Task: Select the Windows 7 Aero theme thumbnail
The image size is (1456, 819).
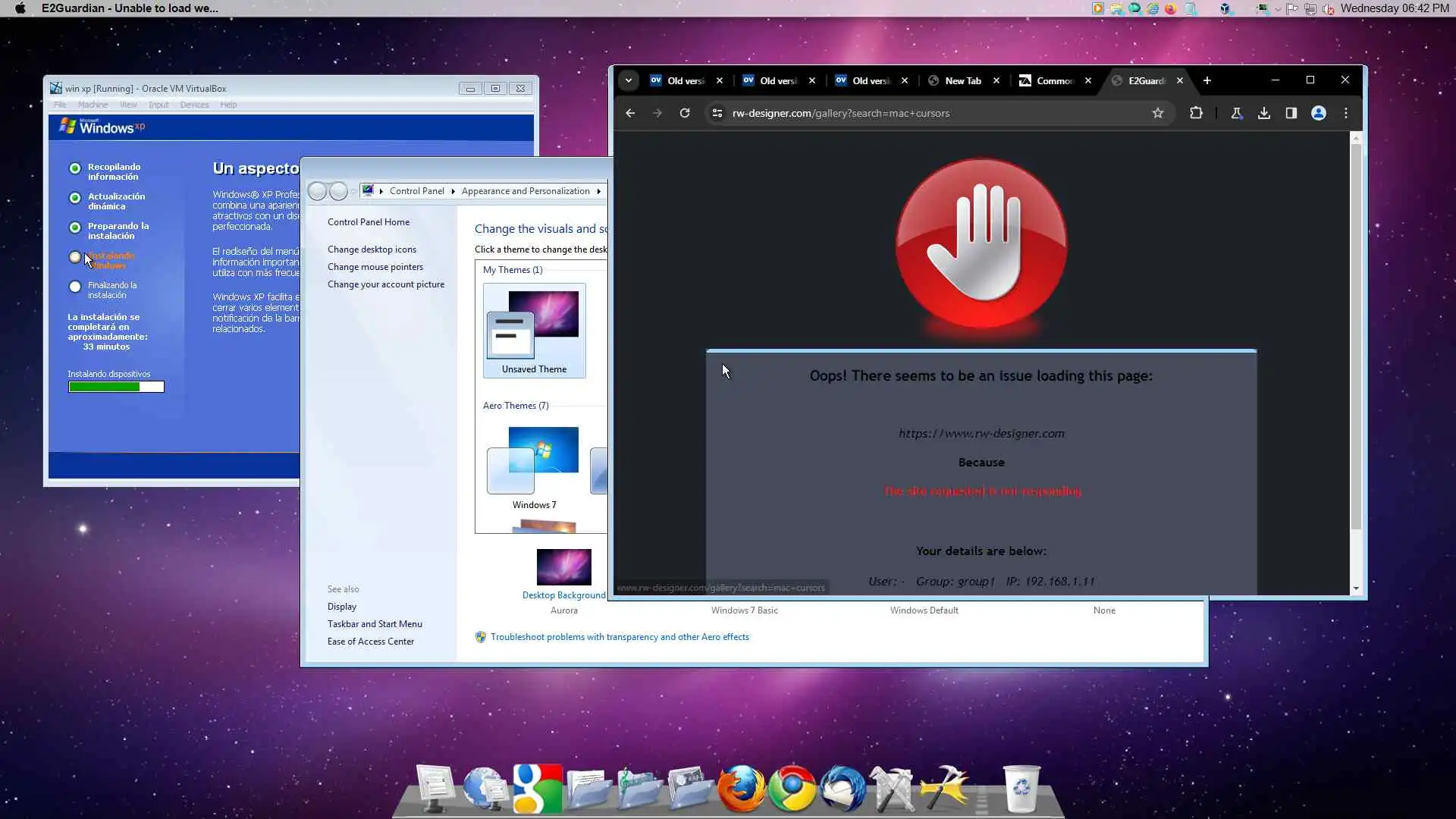Action: [x=533, y=461]
